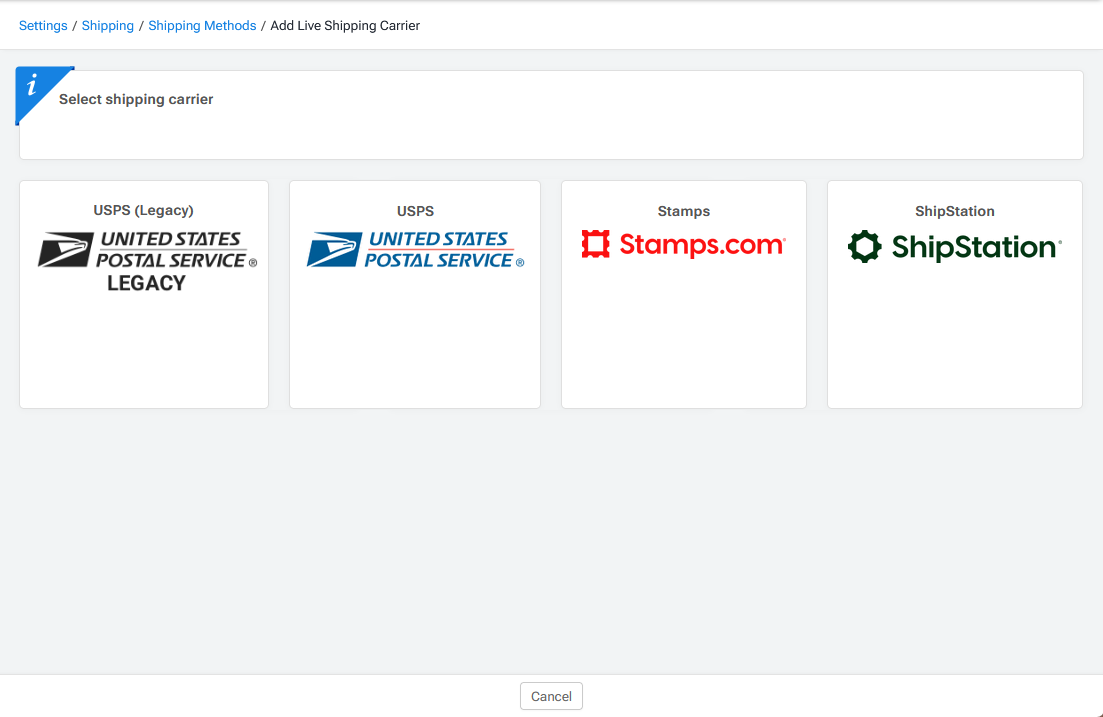Click the USPS card title label
This screenshot has height=717, width=1103.
[x=414, y=211]
